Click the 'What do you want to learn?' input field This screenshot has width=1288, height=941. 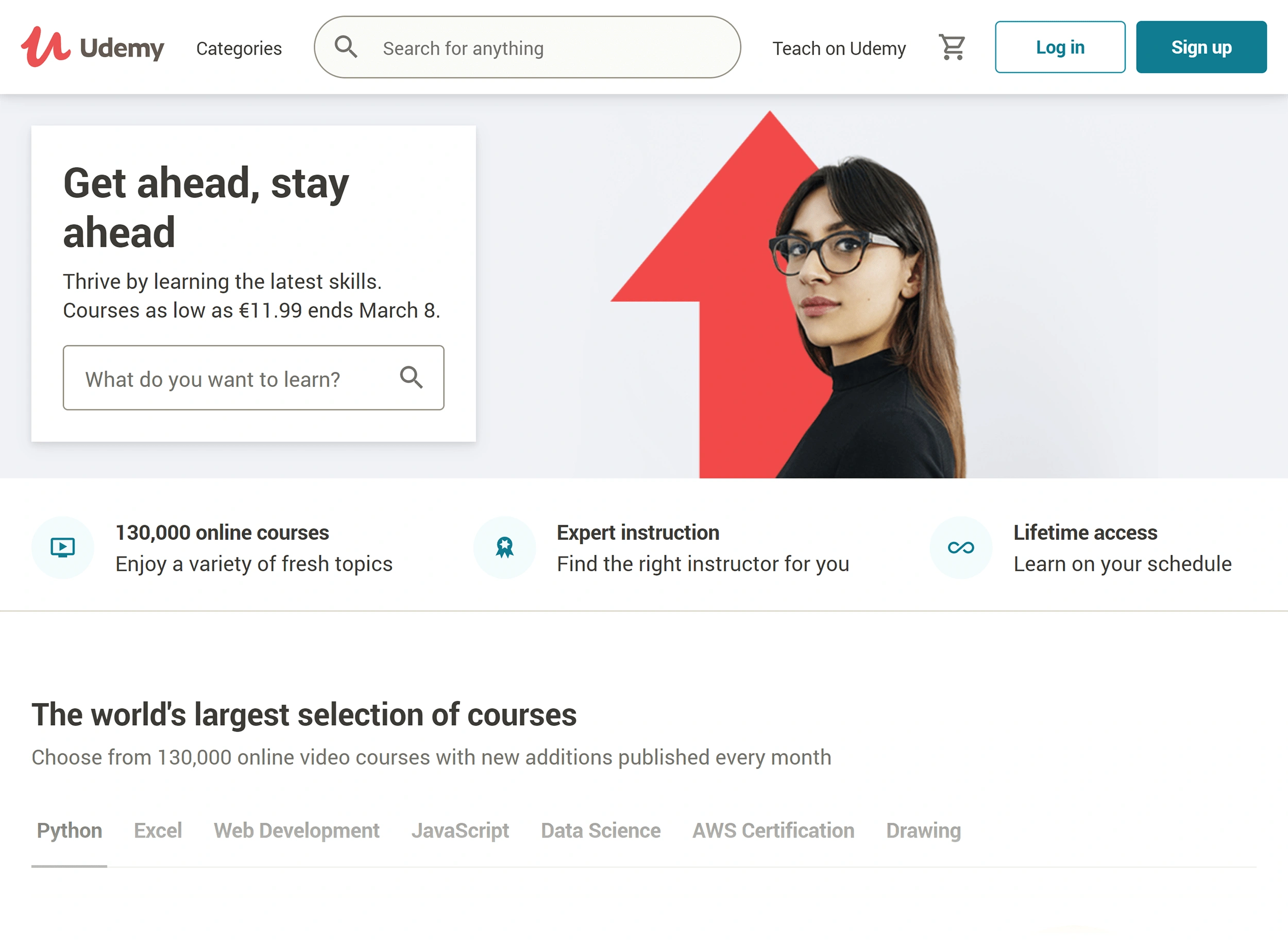tap(254, 377)
